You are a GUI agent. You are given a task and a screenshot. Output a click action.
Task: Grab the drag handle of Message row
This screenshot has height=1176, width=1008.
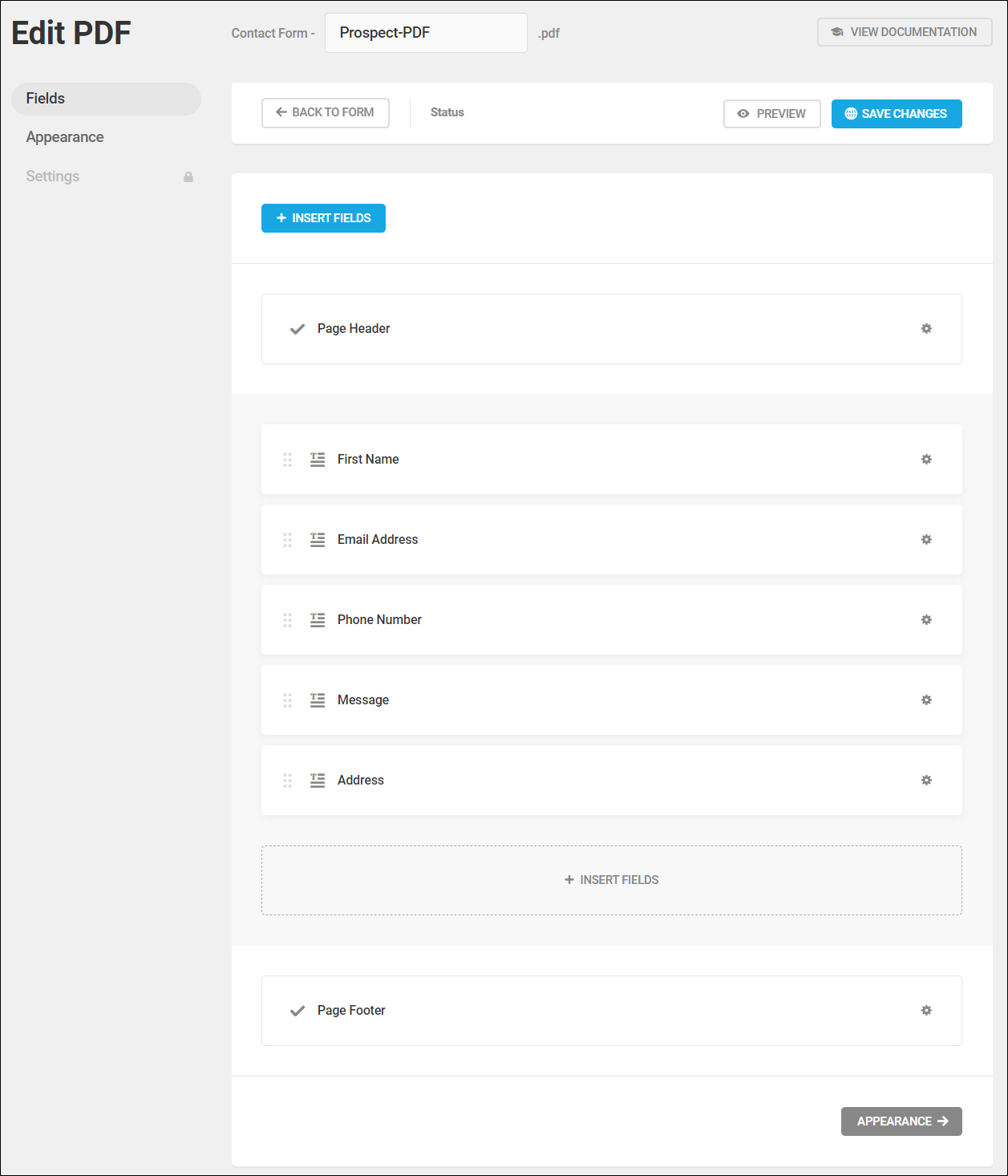pos(287,700)
